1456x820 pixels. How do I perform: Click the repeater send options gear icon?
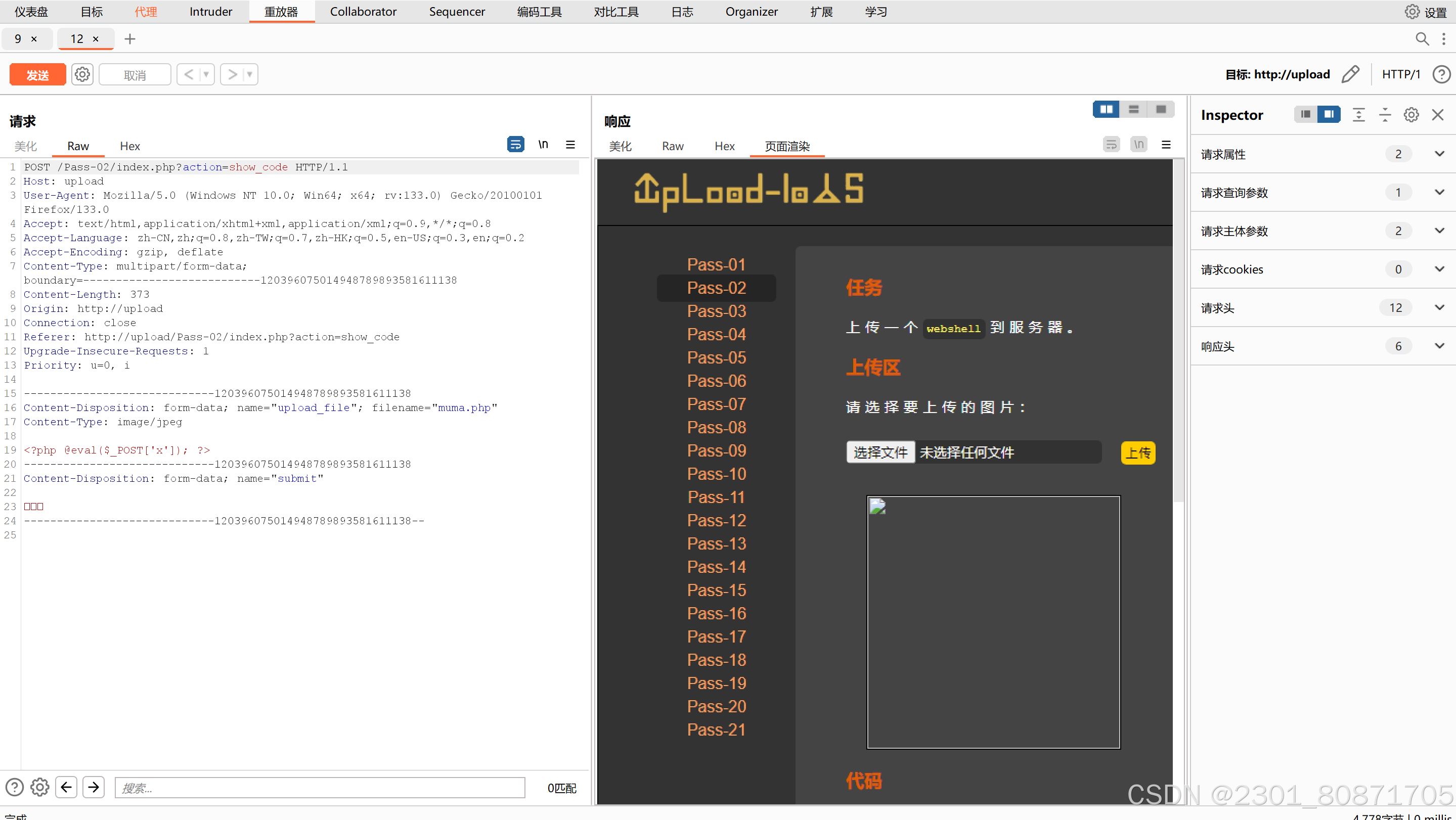[82, 75]
